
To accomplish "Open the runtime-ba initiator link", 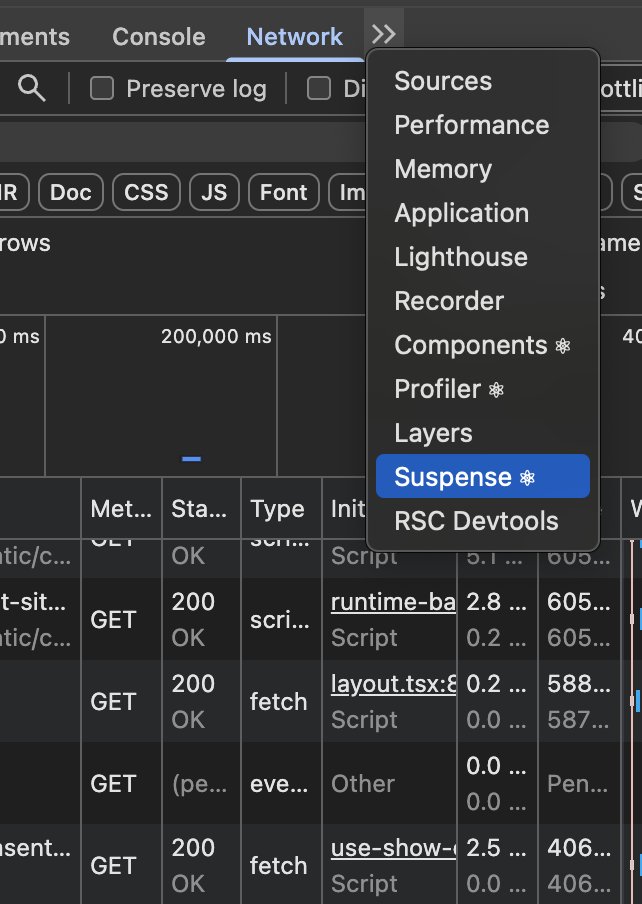I will [x=393, y=602].
